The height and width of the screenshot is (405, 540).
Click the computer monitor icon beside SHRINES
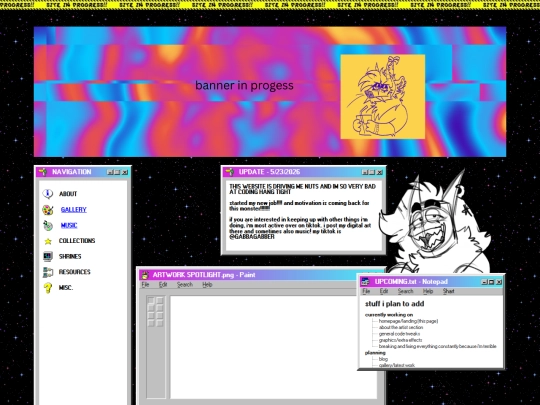(48, 257)
